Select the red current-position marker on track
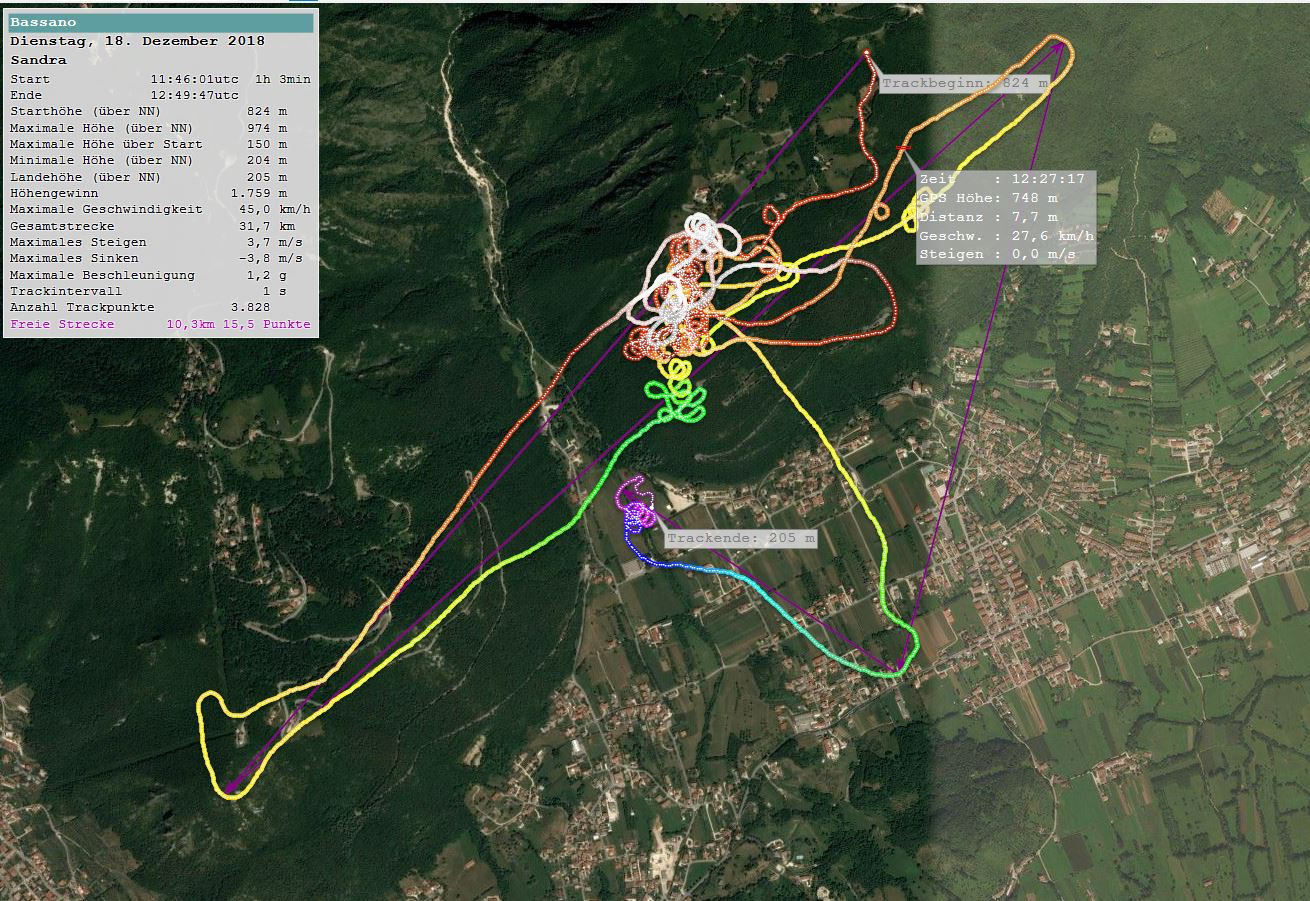 pos(903,149)
